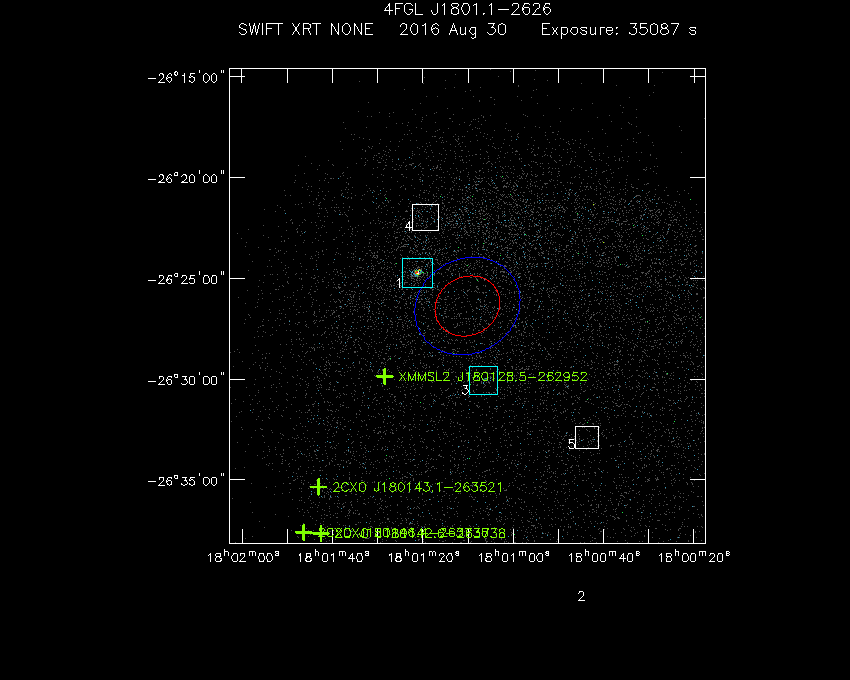Viewport: 850px width, 680px height.
Task: Select white source box number 5
Action: 587,438
